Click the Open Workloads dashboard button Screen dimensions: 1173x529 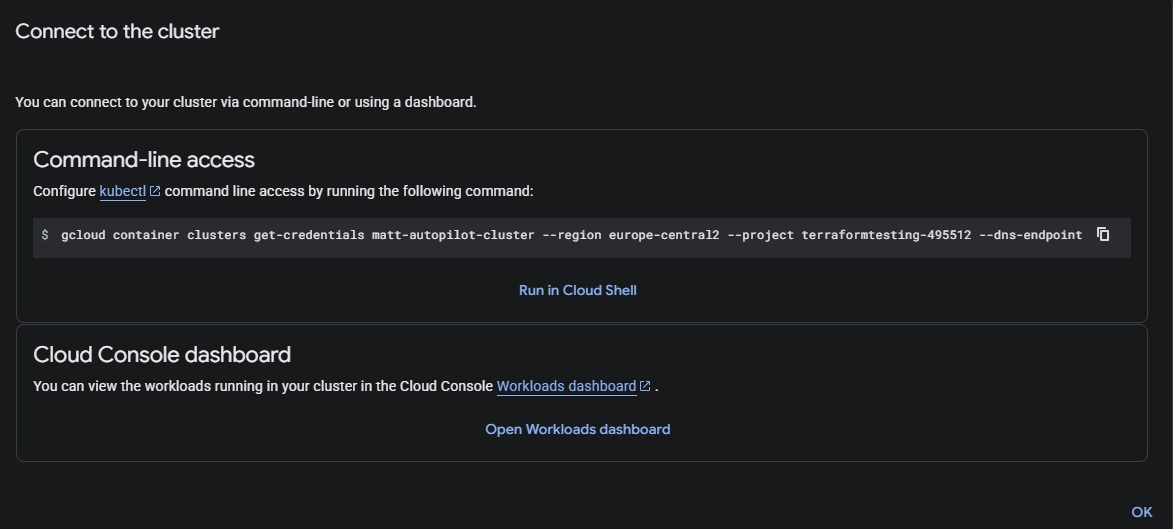click(x=578, y=429)
